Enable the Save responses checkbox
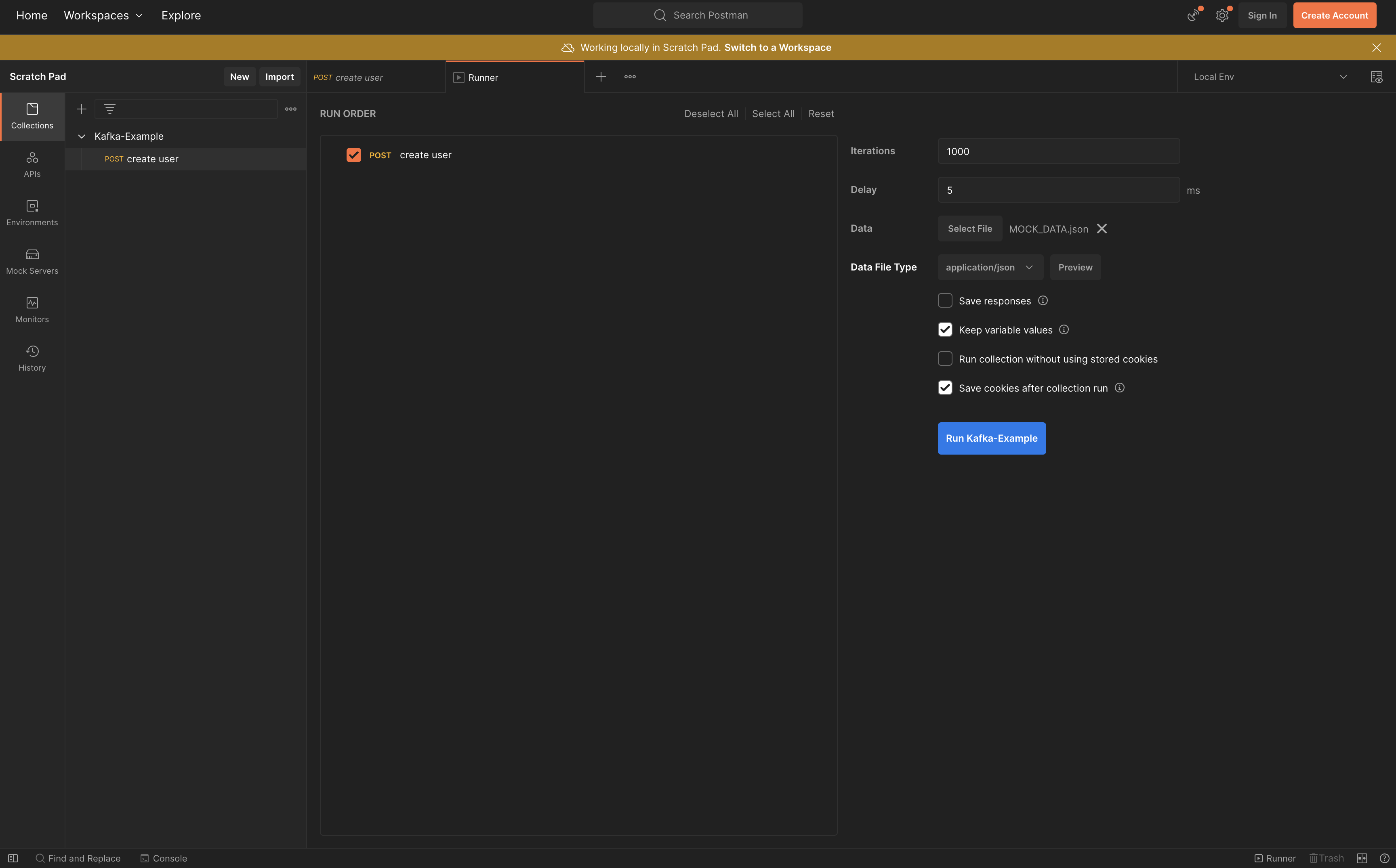 pos(945,301)
